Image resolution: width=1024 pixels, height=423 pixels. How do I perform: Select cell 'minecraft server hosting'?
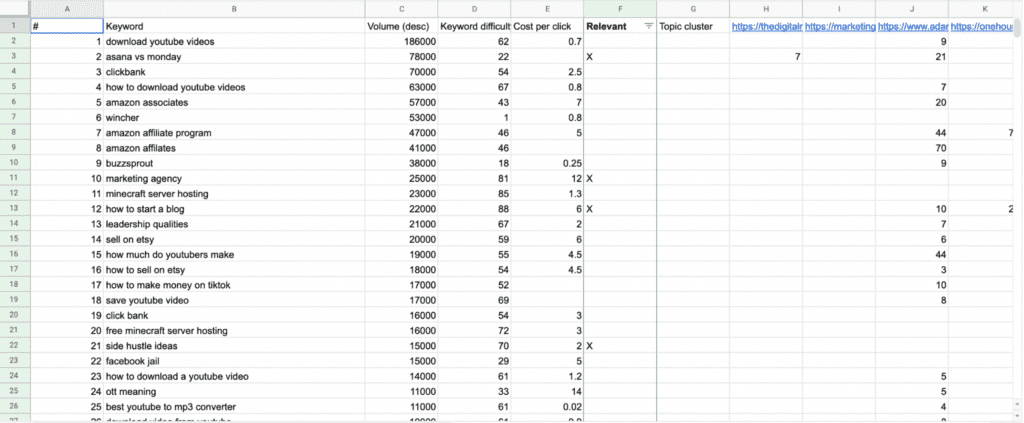[x=234, y=194]
